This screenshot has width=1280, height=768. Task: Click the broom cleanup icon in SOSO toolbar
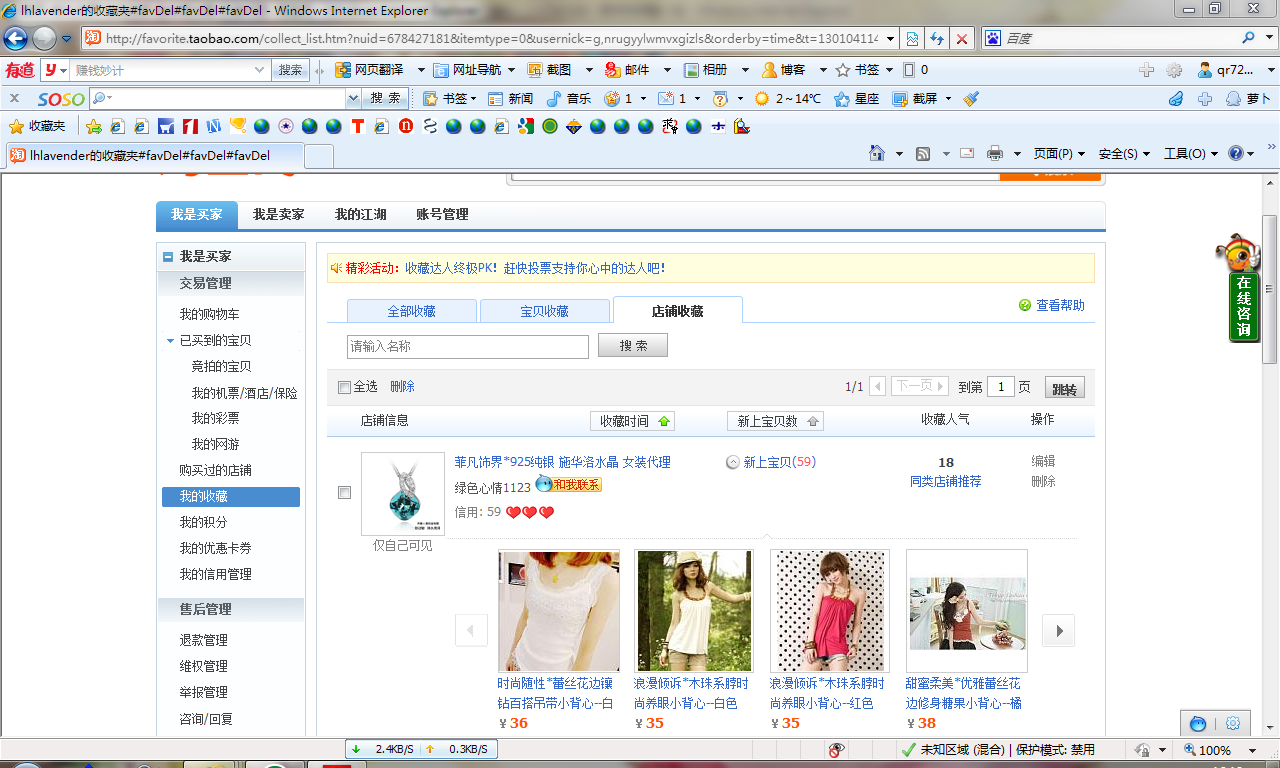tap(971, 99)
